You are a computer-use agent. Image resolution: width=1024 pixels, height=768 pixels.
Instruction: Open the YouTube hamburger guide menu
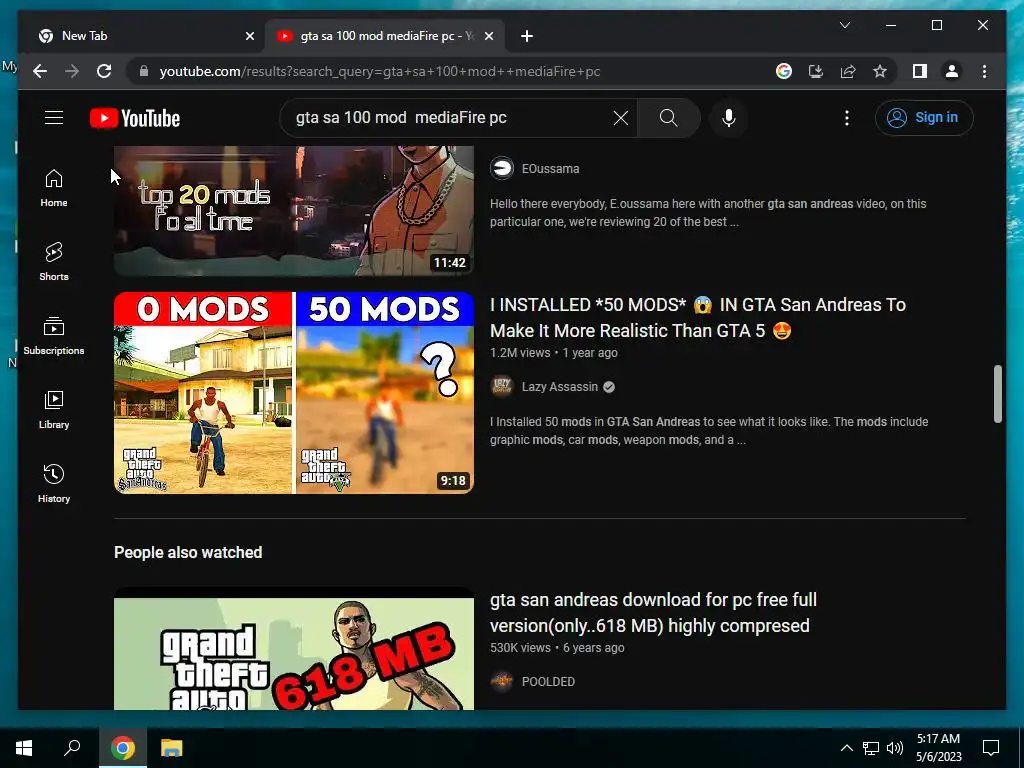(54, 118)
